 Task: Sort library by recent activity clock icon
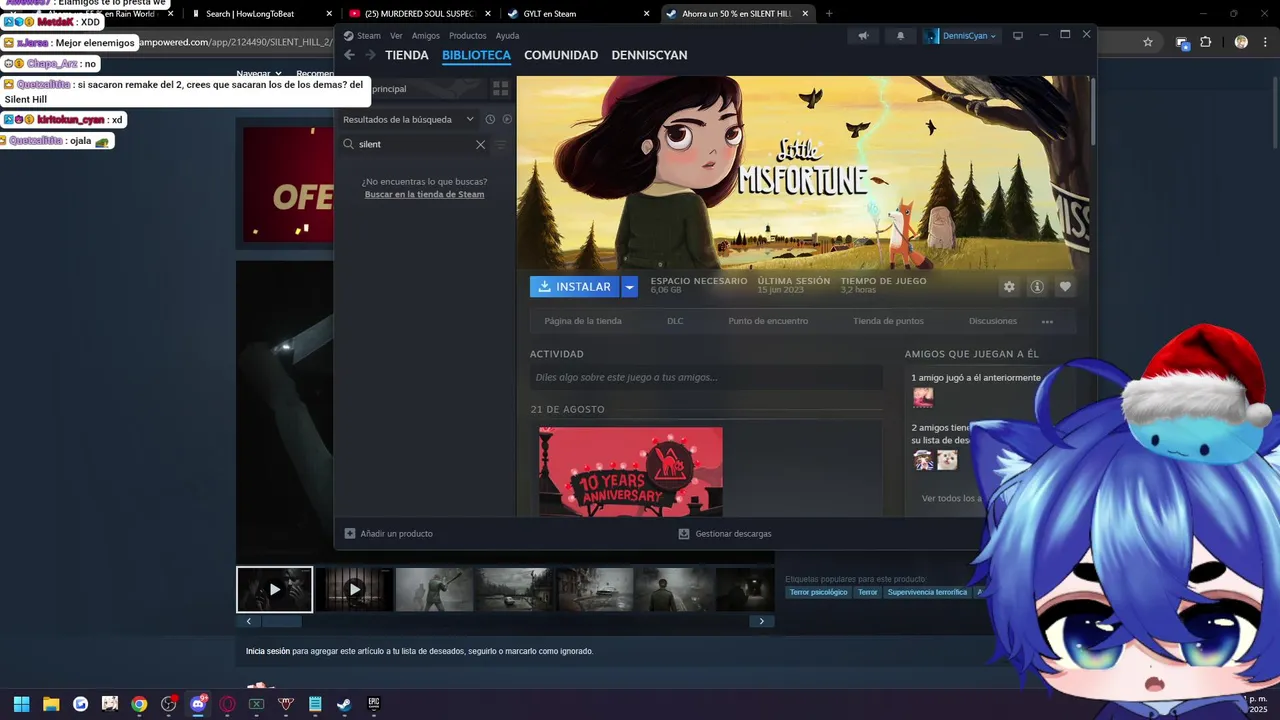490,119
